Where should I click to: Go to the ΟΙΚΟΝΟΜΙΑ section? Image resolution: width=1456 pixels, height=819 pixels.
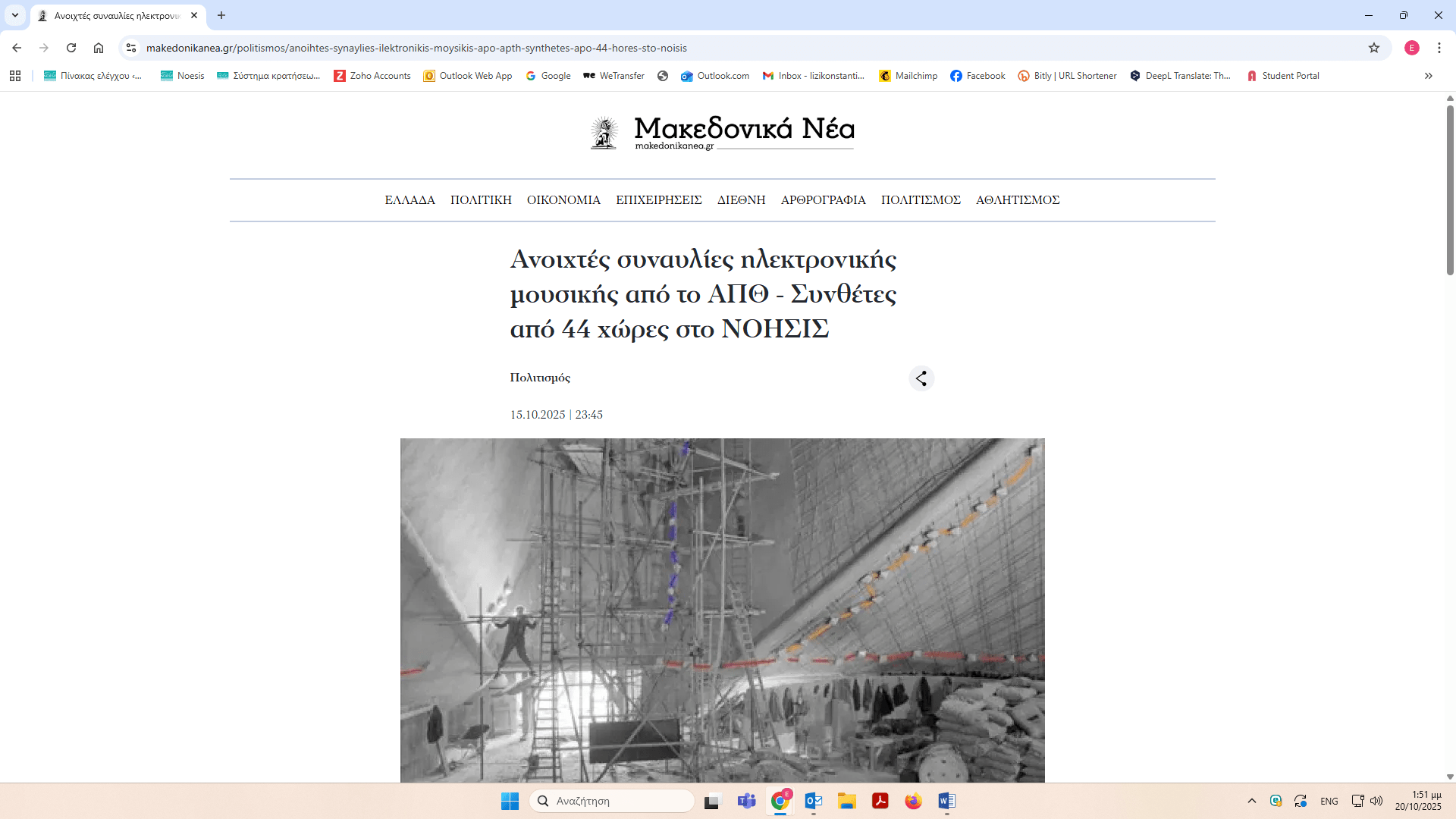coord(563,200)
